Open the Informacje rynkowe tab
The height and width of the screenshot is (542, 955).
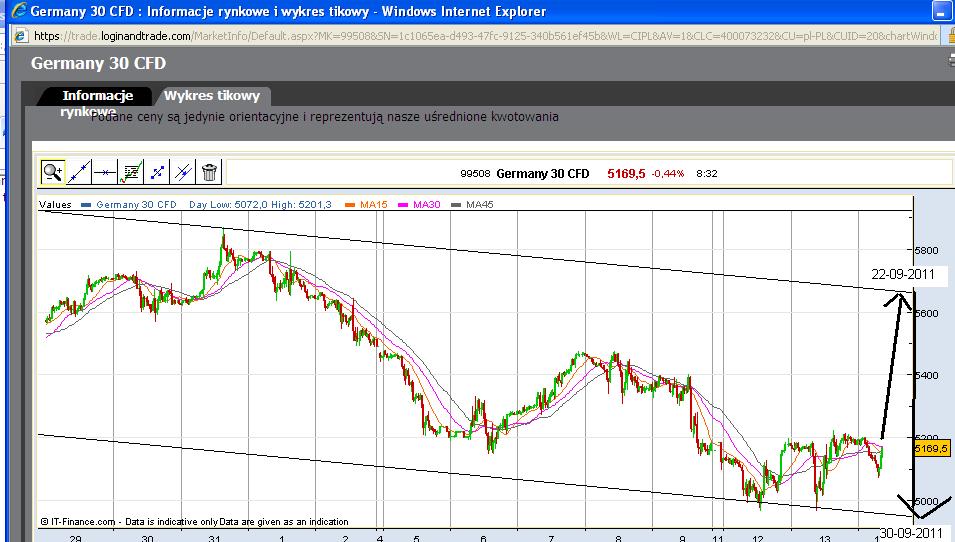click(97, 96)
